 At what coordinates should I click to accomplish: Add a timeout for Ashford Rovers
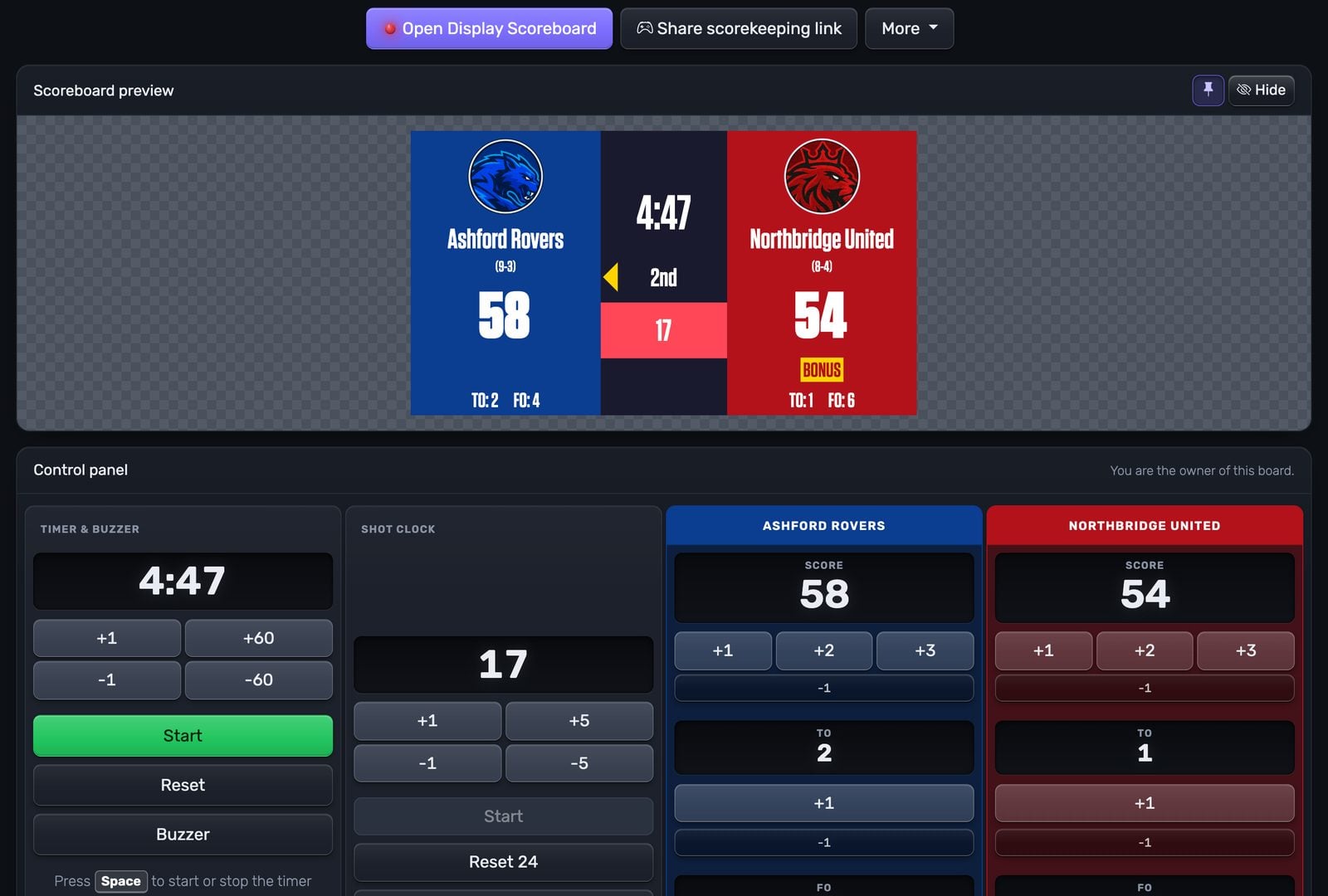pyautogui.click(x=824, y=803)
